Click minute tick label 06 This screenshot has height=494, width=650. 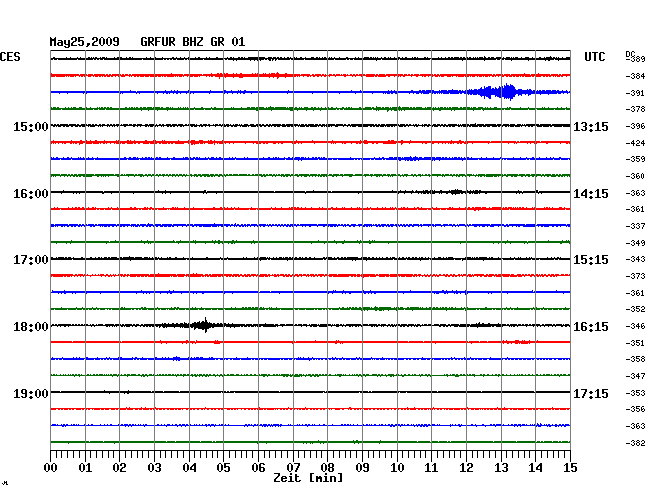pyautogui.click(x=258, y=468)
